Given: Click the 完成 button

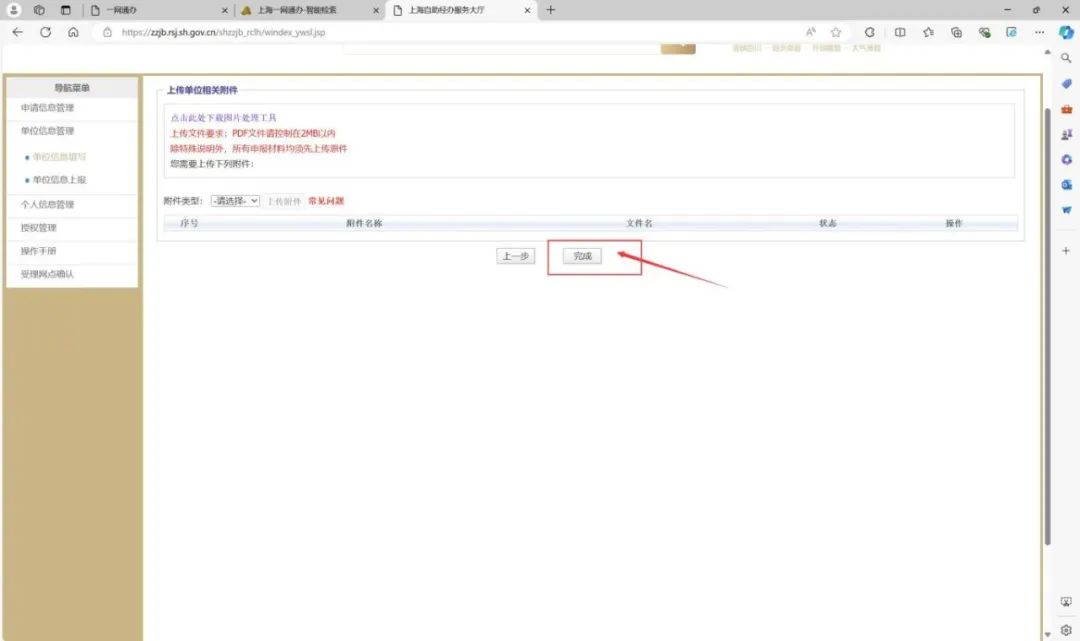Looking at the screenshot, I should point(582,256).
